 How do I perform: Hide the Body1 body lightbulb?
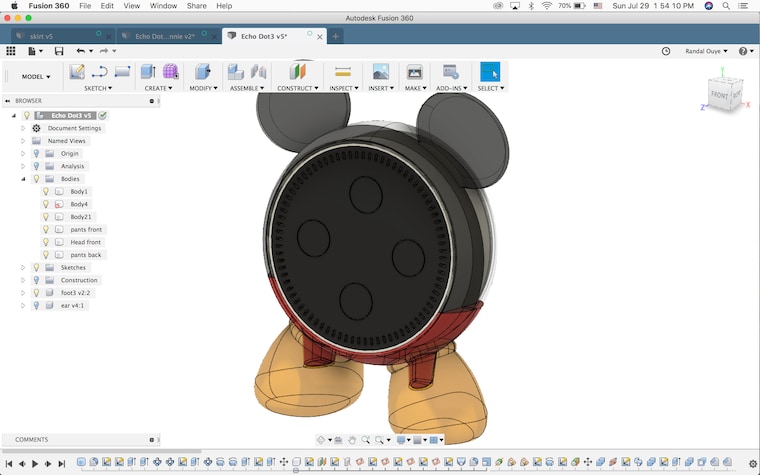tap(46, 191)
